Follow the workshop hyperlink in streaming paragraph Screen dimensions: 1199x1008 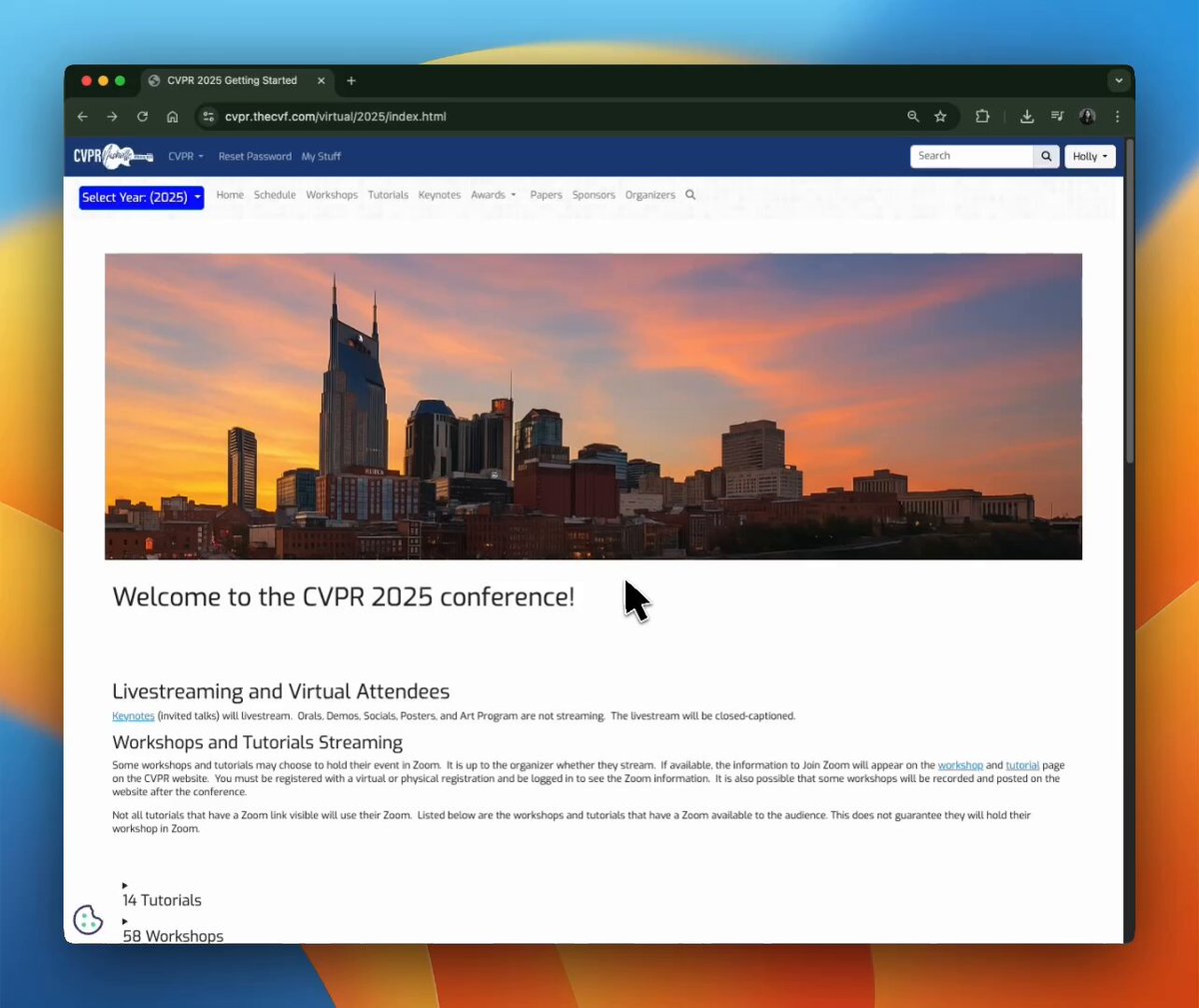pos(960,765)
